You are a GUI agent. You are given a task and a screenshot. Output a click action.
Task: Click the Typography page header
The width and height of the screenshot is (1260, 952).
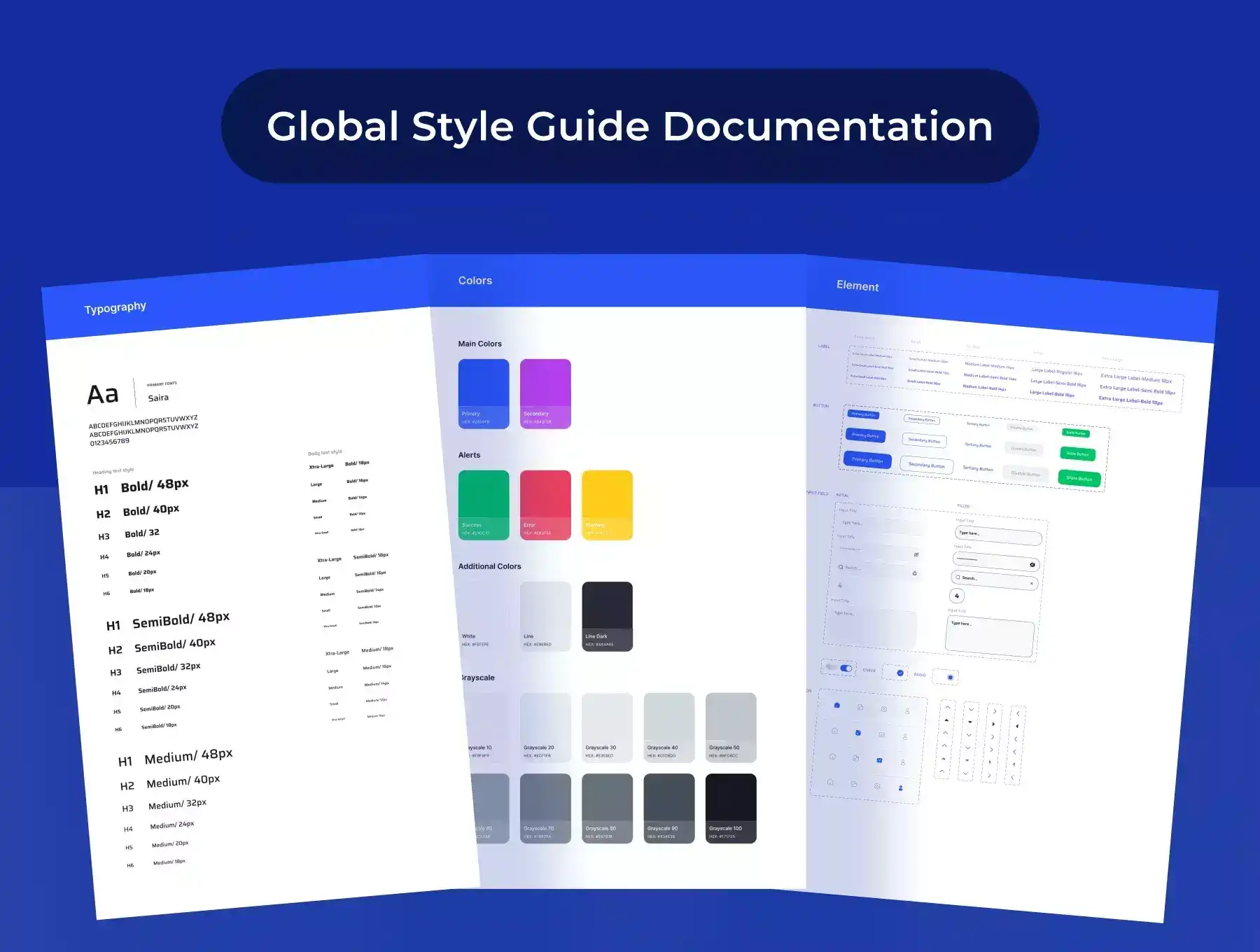click(x=115, y=308)
